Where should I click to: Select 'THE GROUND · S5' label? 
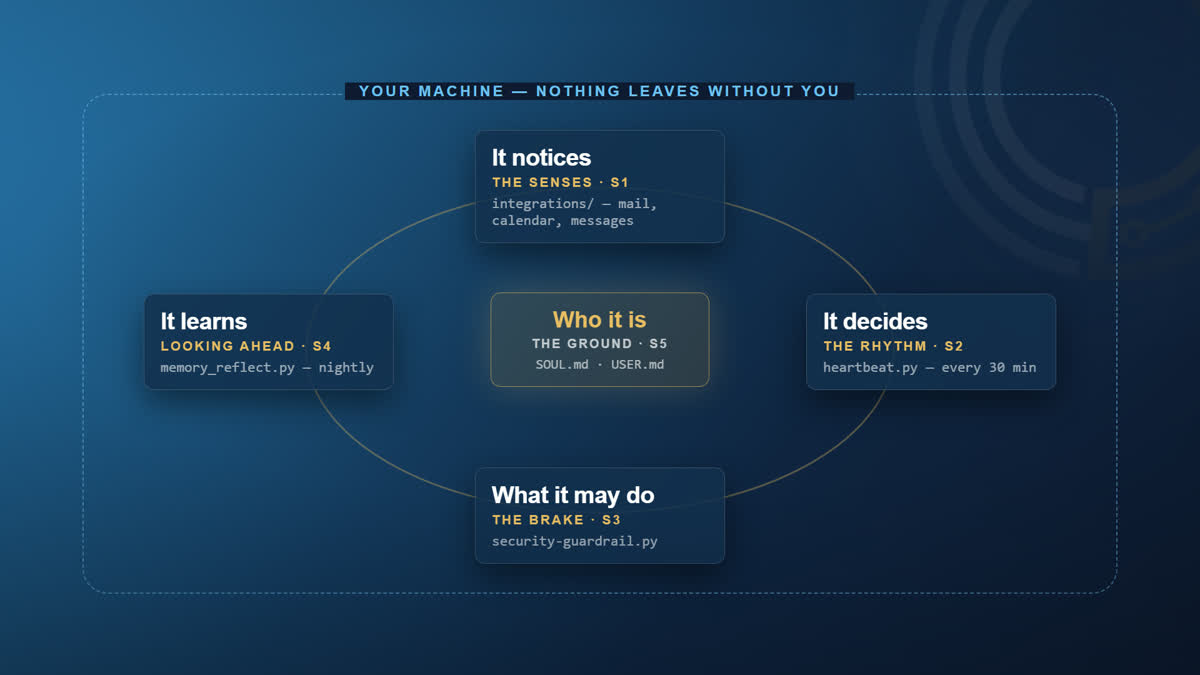[600, 344]
